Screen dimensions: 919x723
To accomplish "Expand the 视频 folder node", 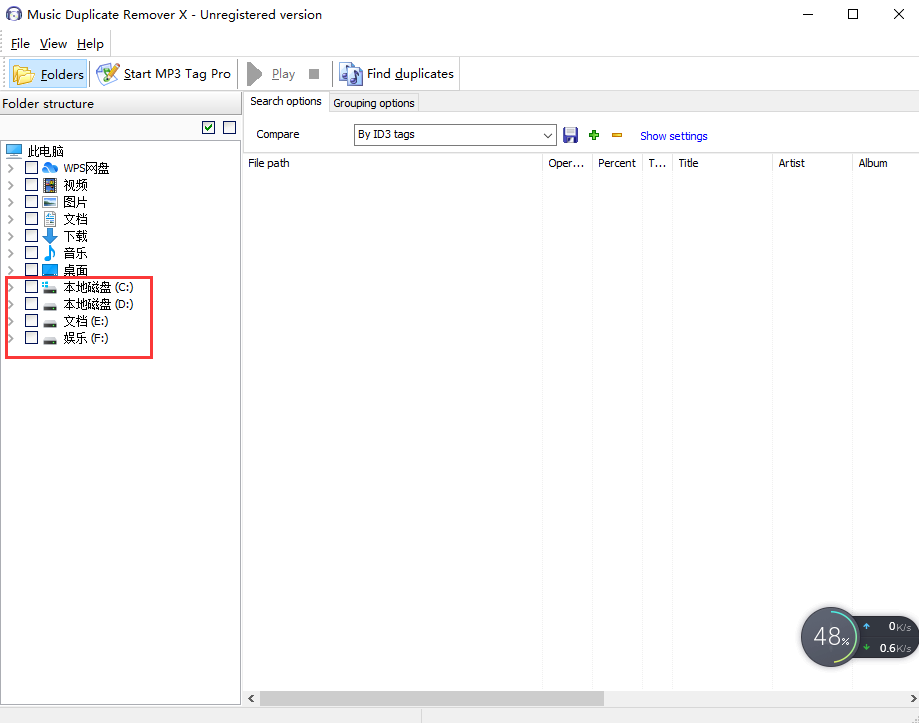I will (11, 185).
